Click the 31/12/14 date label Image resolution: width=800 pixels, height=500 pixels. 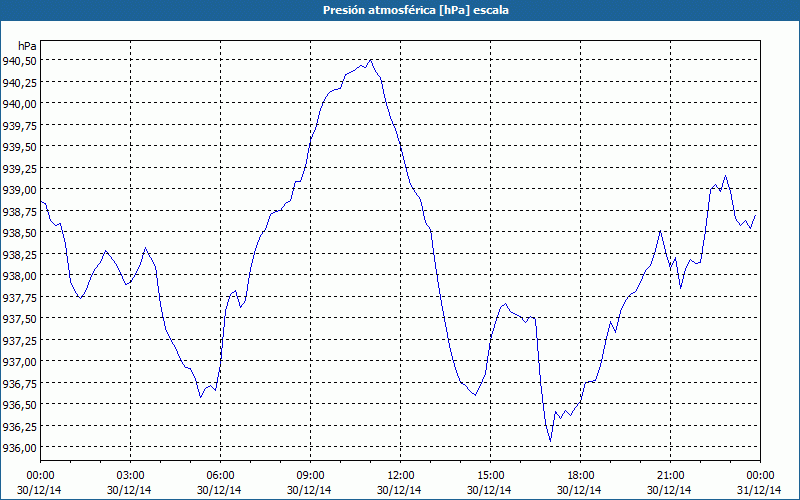[759, 490]
